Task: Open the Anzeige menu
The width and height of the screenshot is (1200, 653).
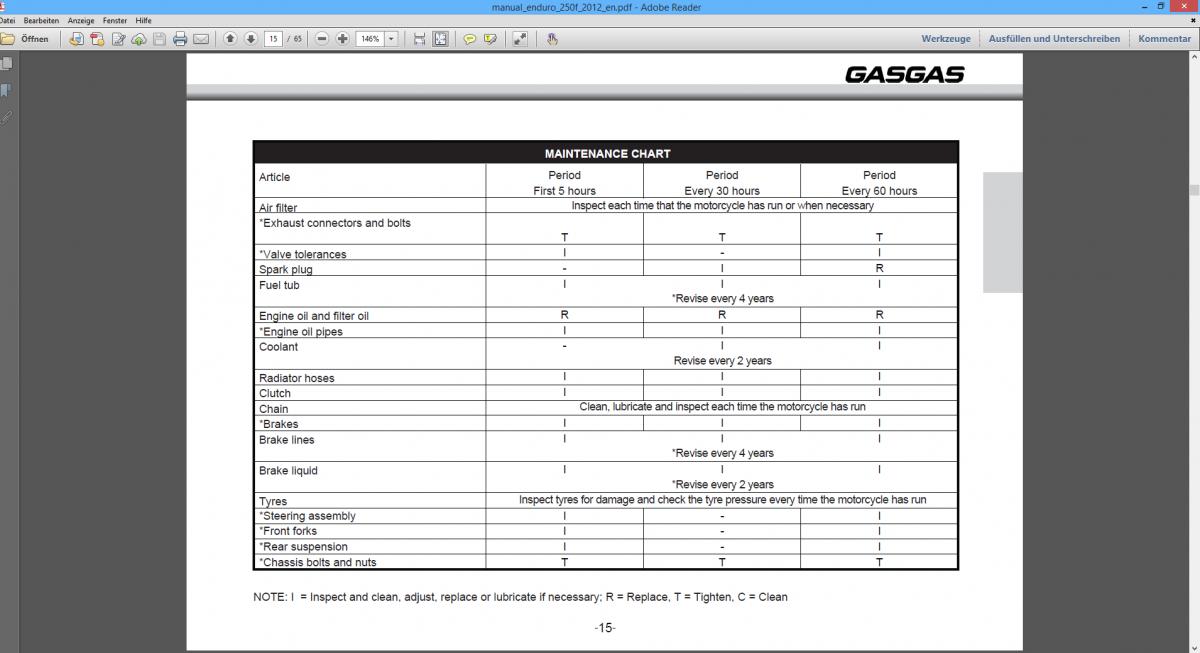Action: 81,20
